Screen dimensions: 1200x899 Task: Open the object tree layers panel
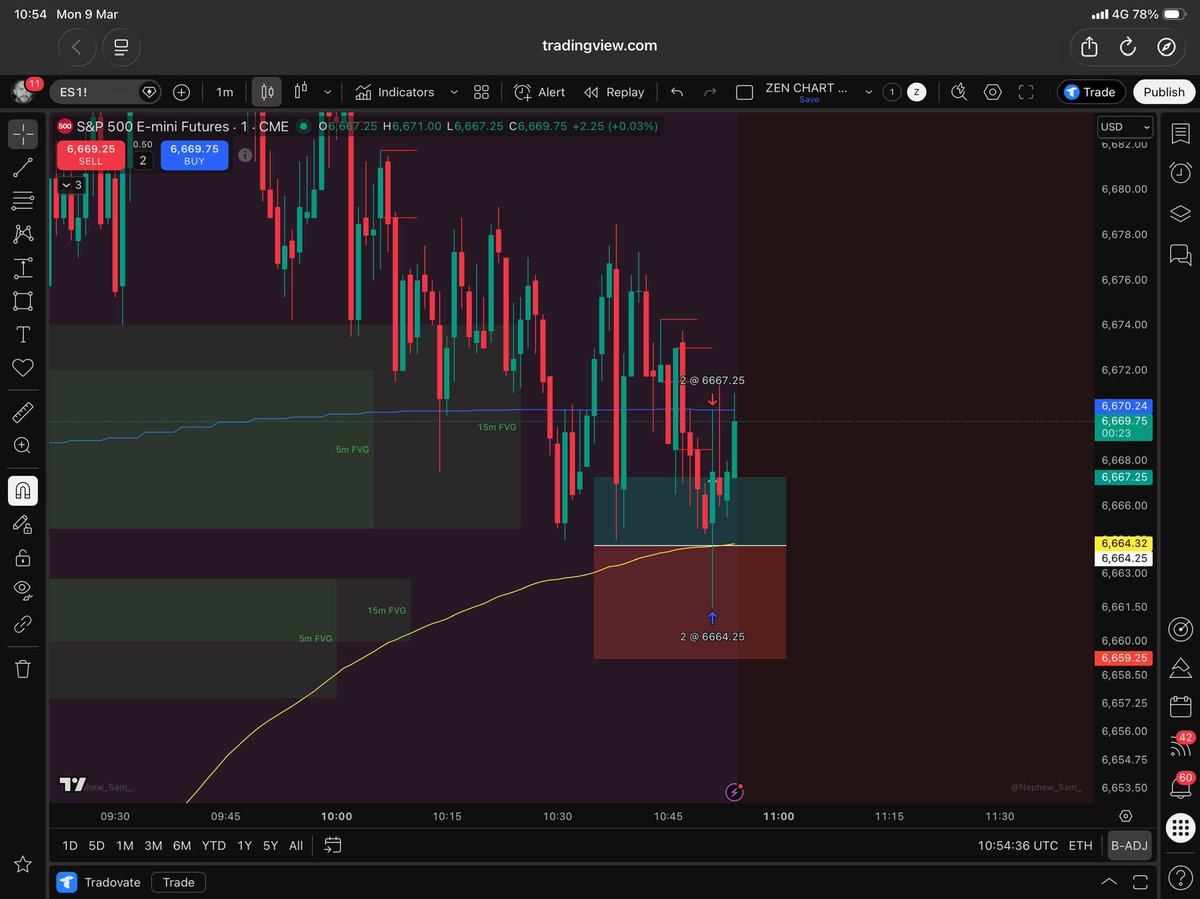[1180, 214]
